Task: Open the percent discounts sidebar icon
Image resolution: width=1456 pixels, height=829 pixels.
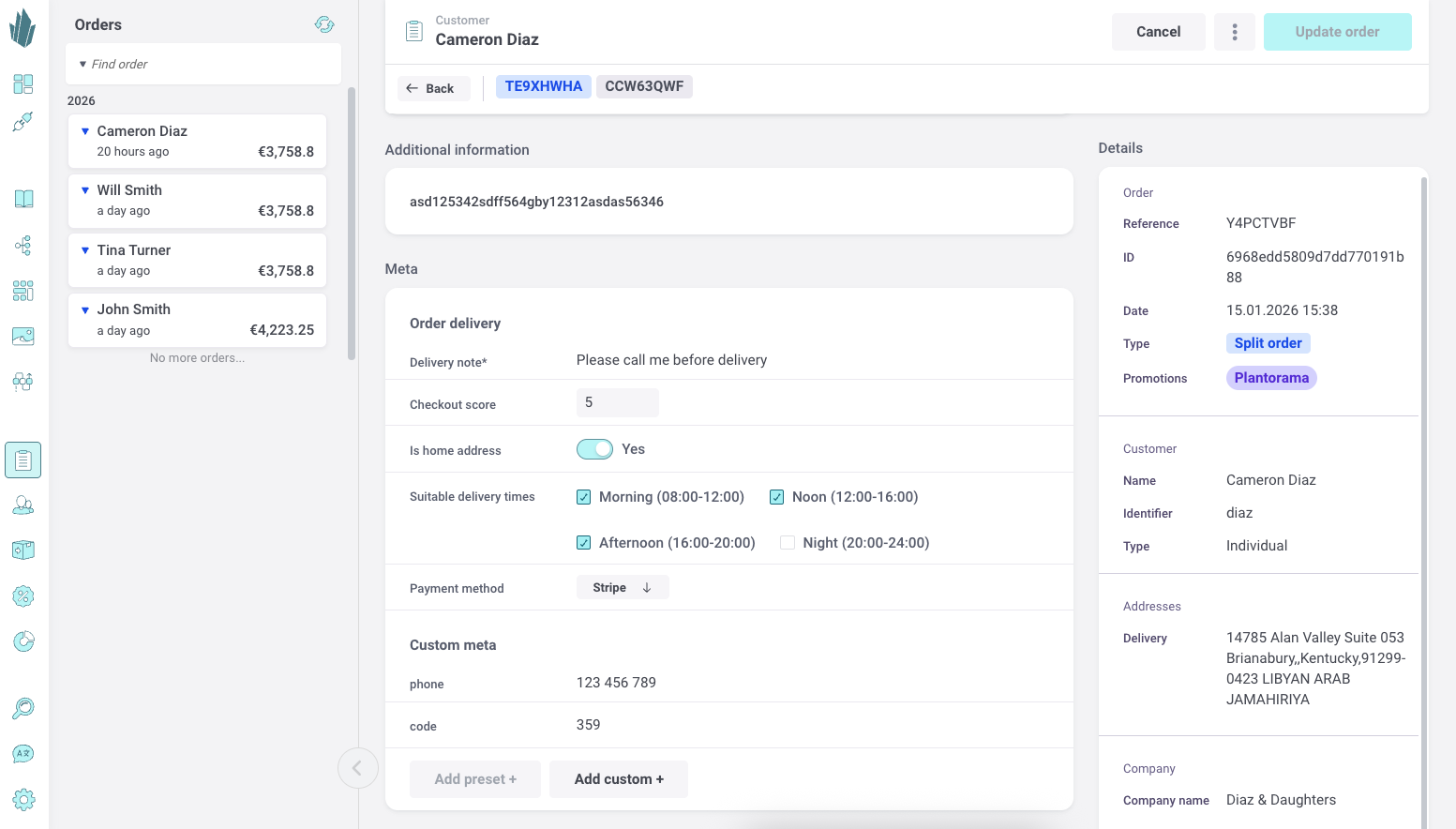Action: tap(23, 596)
